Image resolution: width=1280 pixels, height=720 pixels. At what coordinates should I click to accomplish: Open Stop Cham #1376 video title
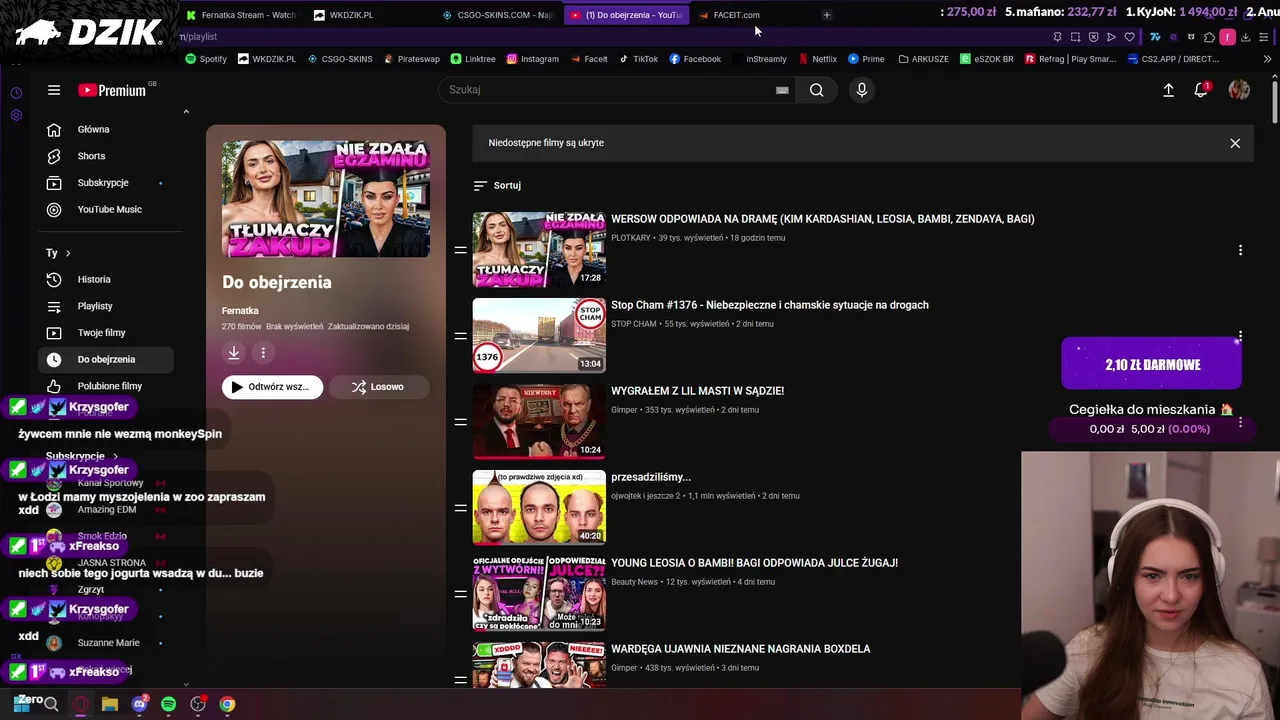click(770, 305)
